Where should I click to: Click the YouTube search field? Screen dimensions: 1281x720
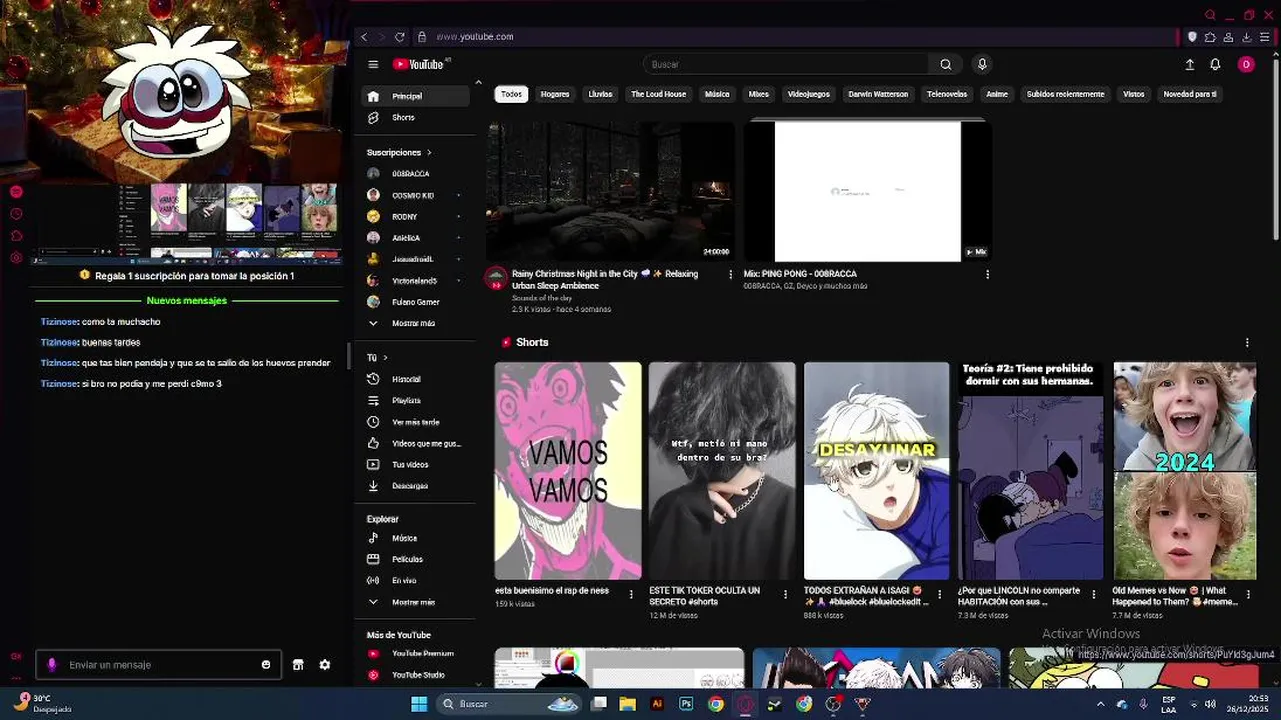pos(787,64)
